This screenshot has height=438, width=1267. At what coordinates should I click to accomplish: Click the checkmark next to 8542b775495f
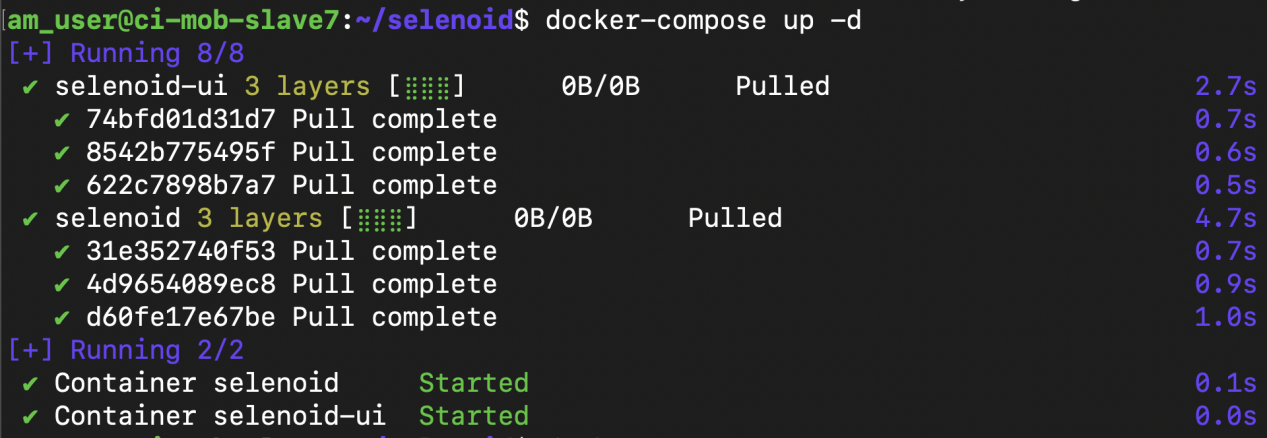[x=62, y=153]
